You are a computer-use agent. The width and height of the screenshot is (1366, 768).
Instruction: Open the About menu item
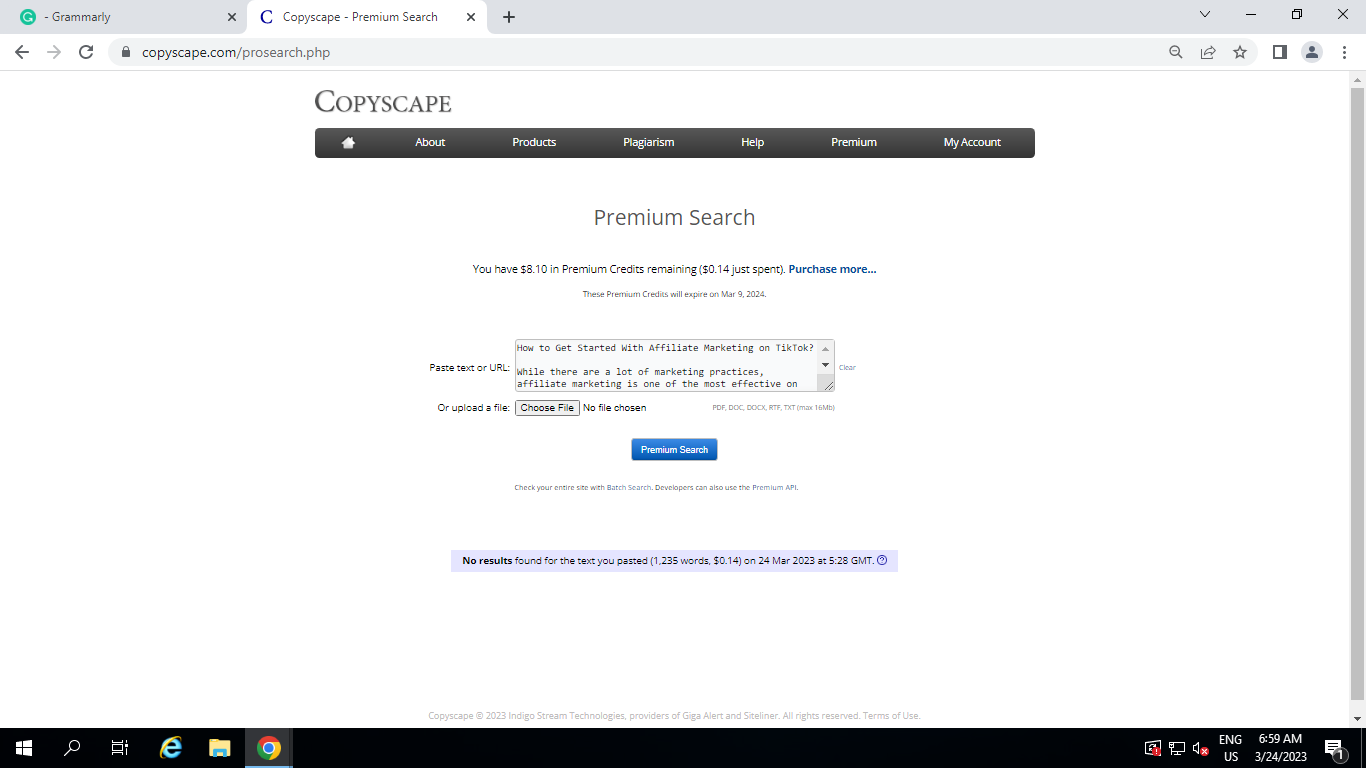(x=430, y=142)
